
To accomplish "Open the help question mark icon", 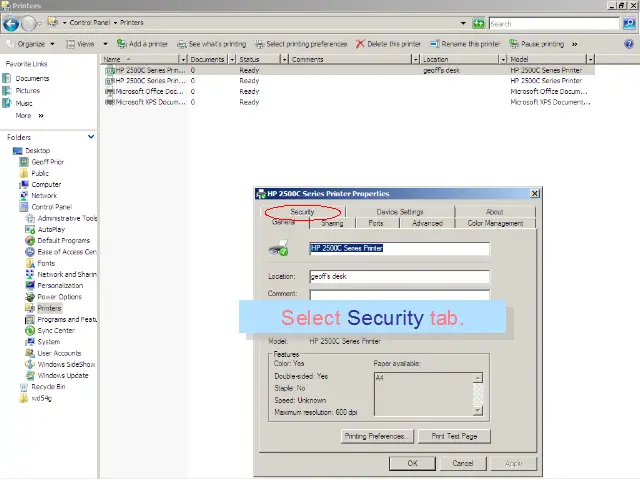I will coord(629,44).
